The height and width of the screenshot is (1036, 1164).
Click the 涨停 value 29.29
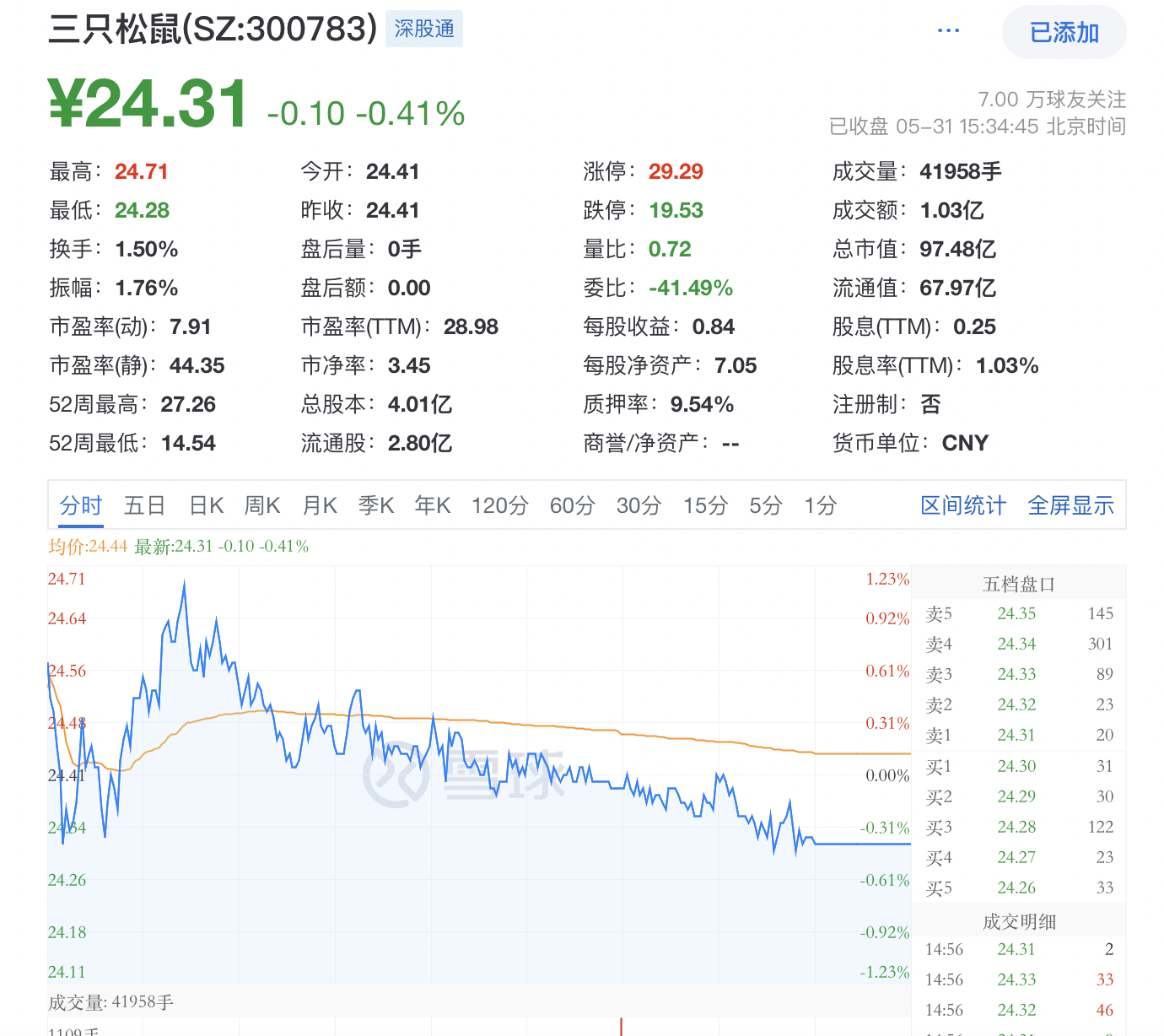(676, 171)
